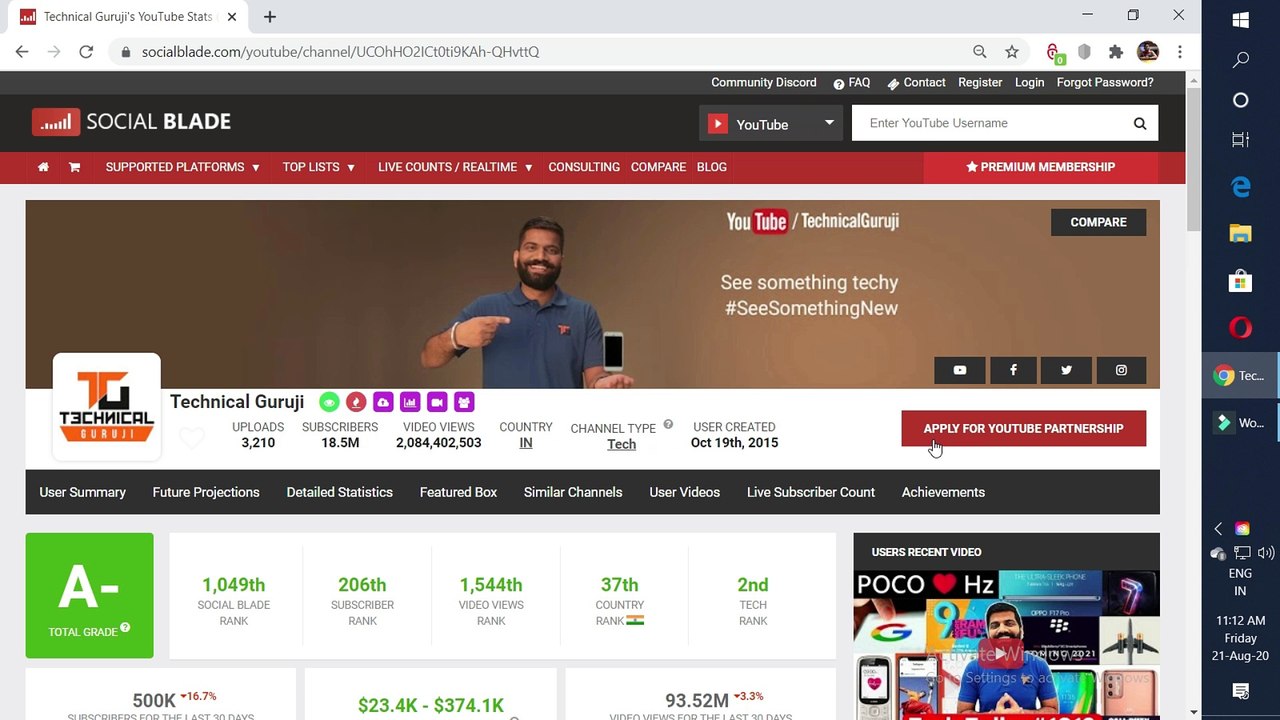Favorite the channel with the heart icon
This screenshot has height=720, width=1280.
pyautogui.click(x=192, y=437)
